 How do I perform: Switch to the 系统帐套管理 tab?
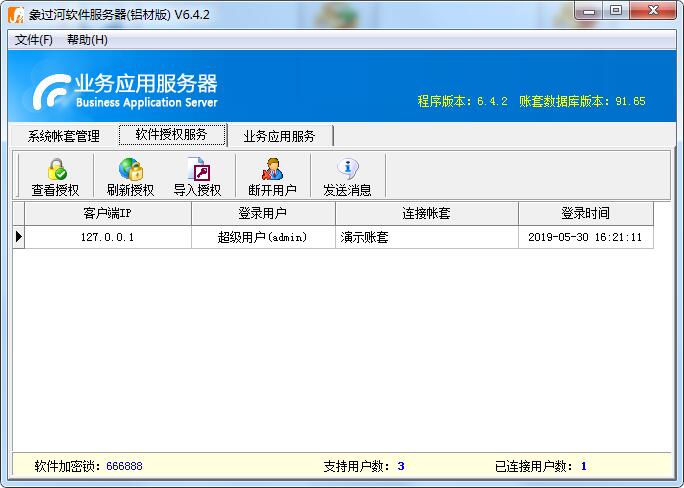coord(64,136)
